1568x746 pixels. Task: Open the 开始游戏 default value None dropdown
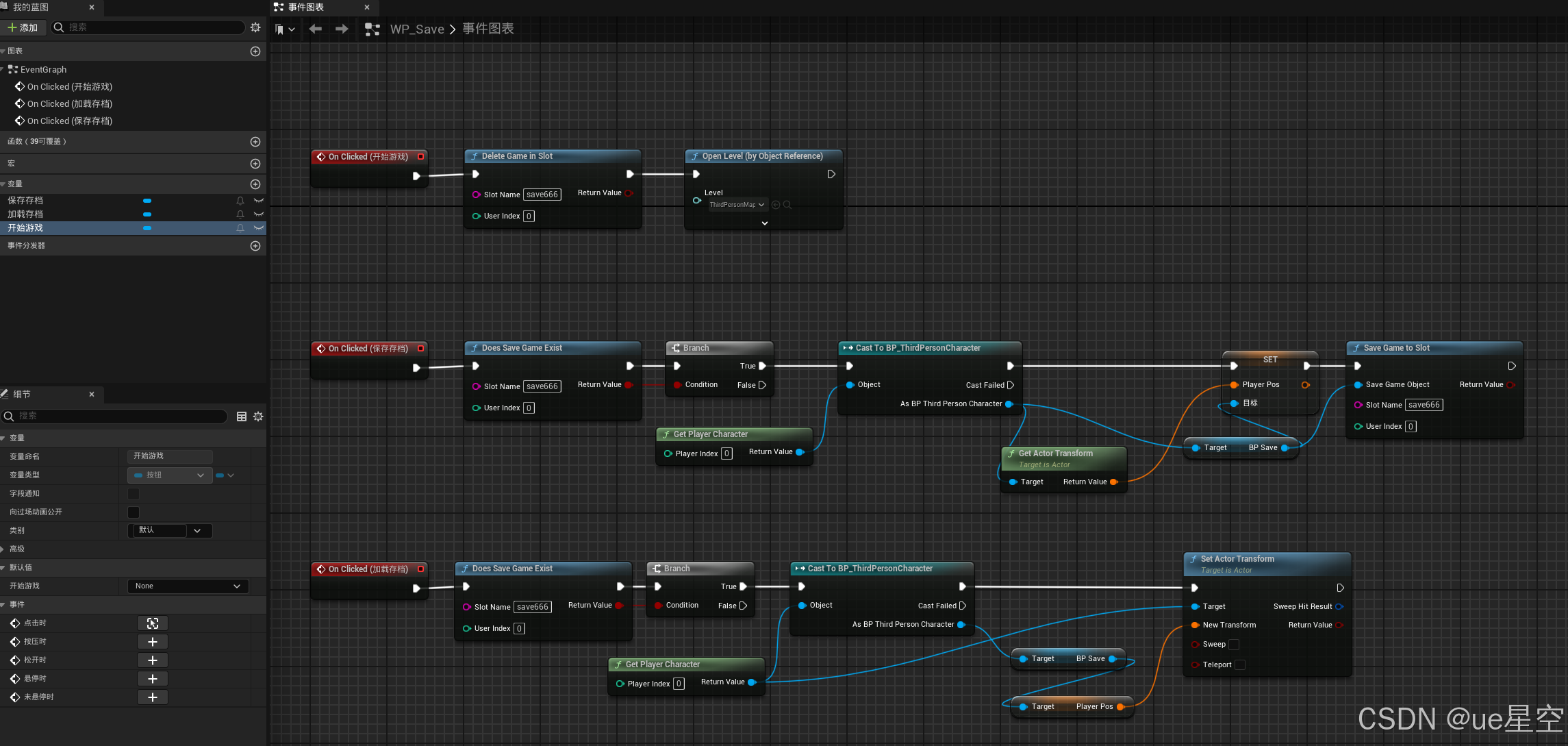(x=188, y=586)
